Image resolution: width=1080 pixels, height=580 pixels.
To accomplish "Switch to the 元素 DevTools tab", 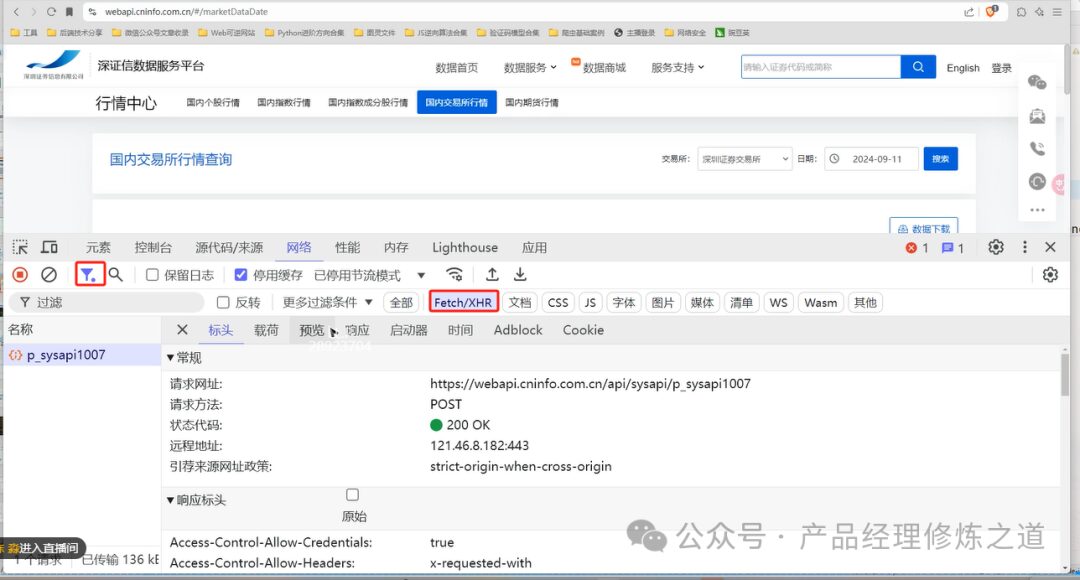I will [x=98, y=247].
